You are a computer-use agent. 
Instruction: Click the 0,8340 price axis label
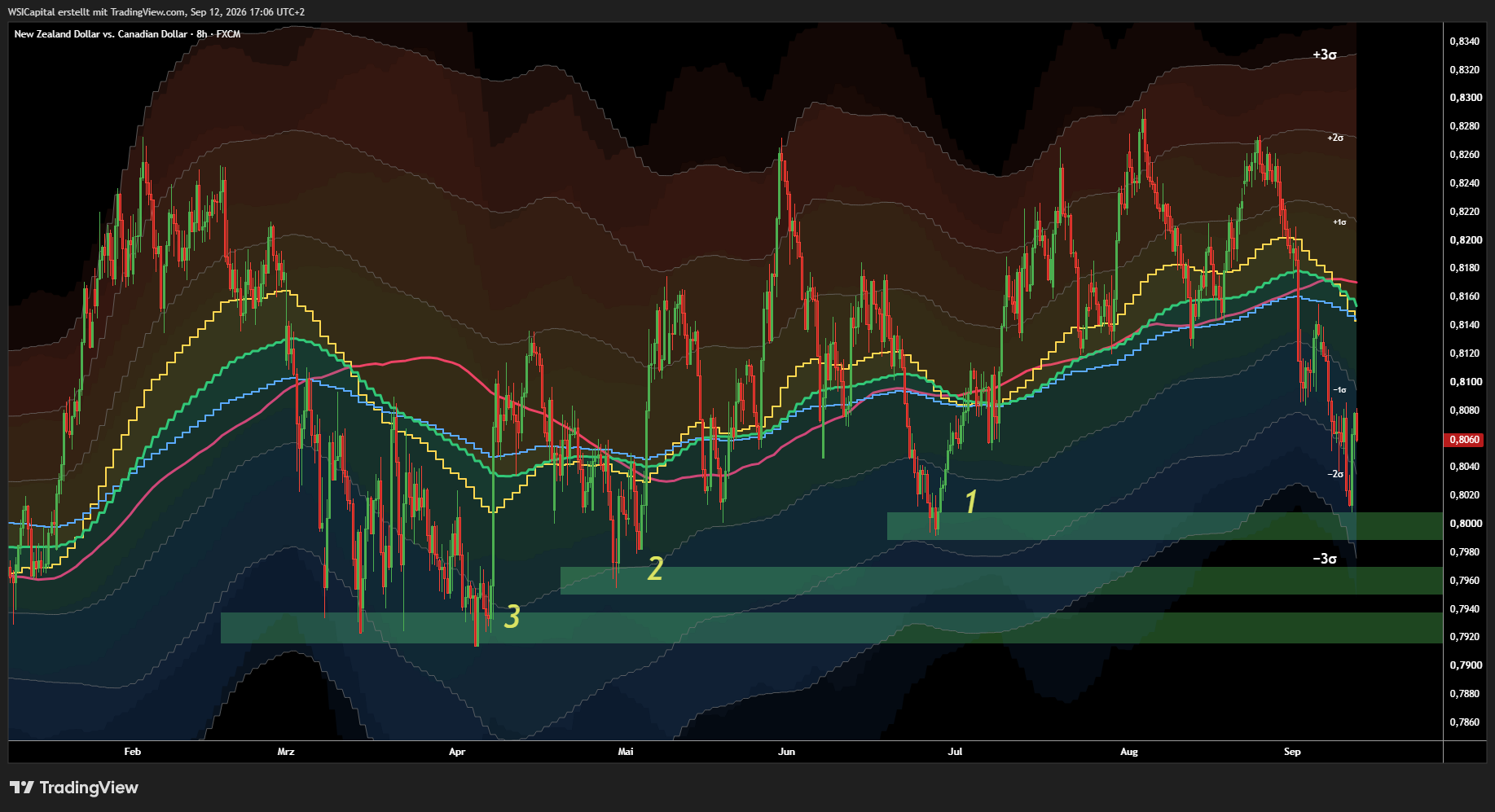[x=1465, y=42]
